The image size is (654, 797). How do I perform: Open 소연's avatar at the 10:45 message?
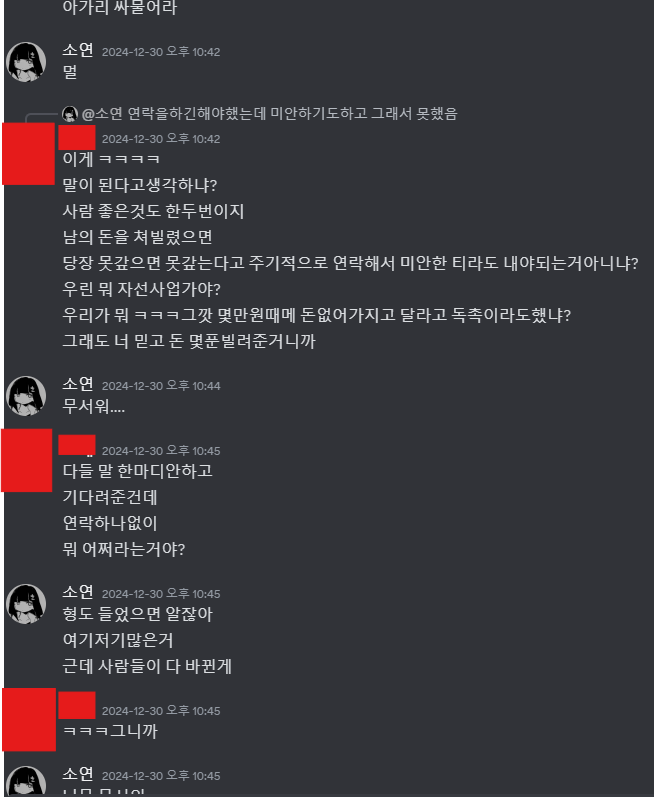point(26,604)
